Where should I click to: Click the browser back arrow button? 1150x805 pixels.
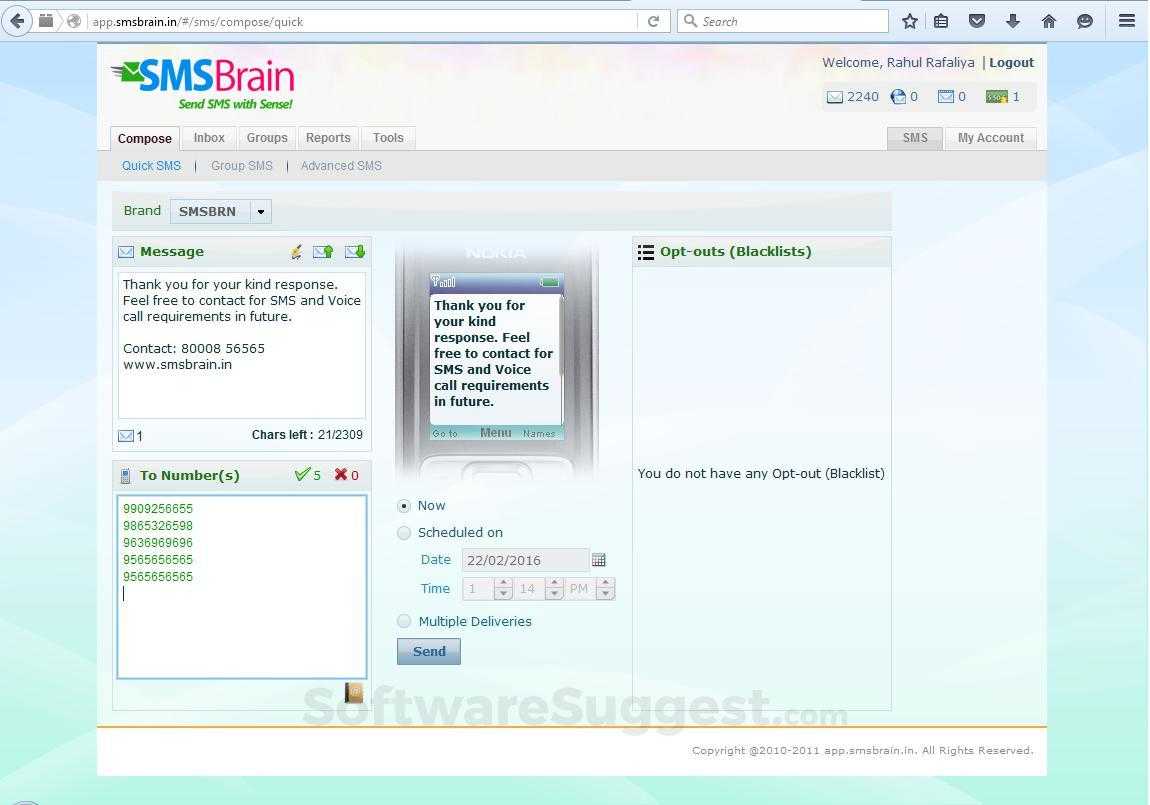(x=17, y=21)
